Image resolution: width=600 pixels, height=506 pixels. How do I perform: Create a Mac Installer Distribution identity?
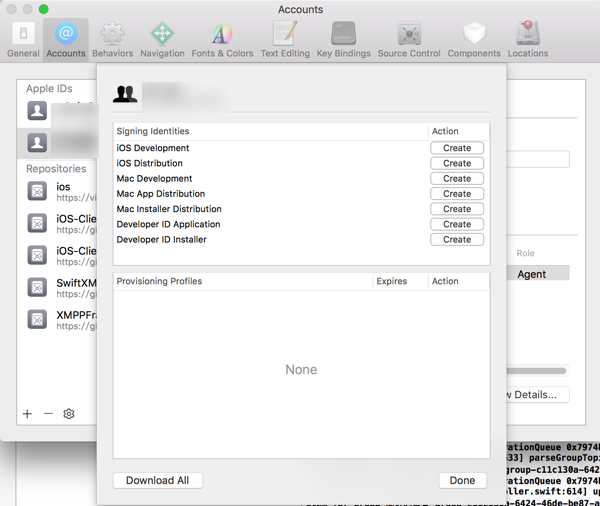(457, 209)
